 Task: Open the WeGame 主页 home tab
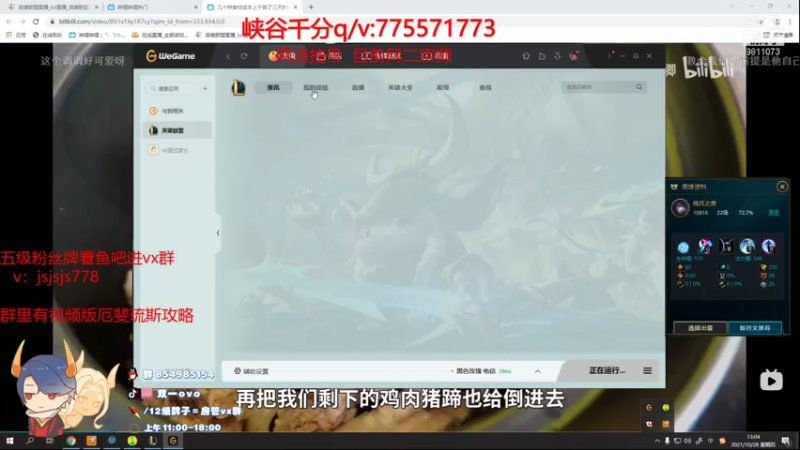click(282, 56)
